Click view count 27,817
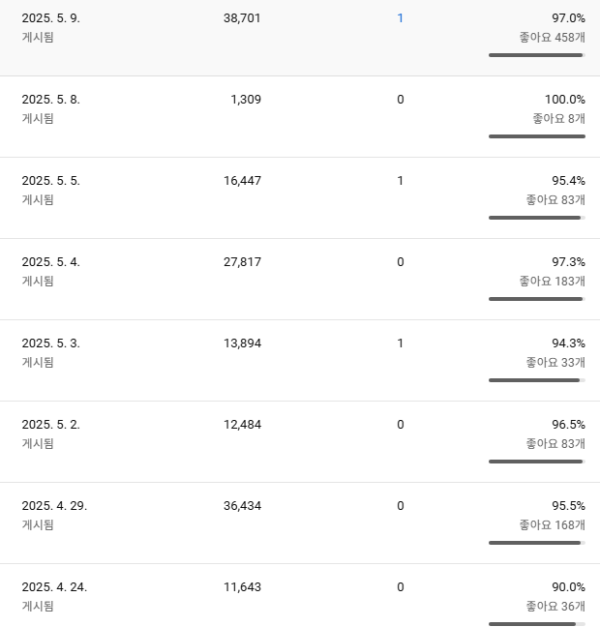 pyautogui.click(x=242, y=261)
